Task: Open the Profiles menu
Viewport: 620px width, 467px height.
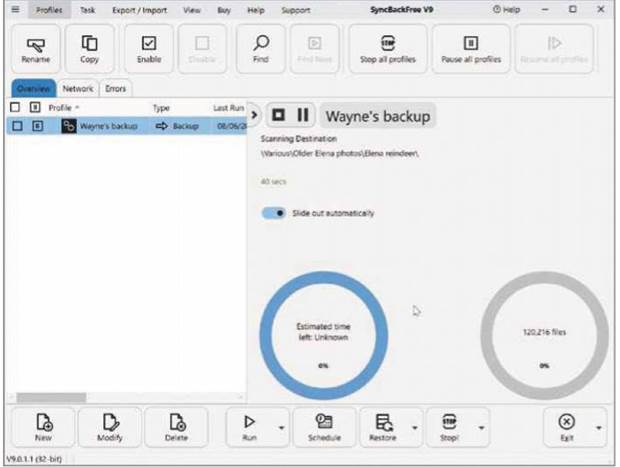Action: [49, 10]
